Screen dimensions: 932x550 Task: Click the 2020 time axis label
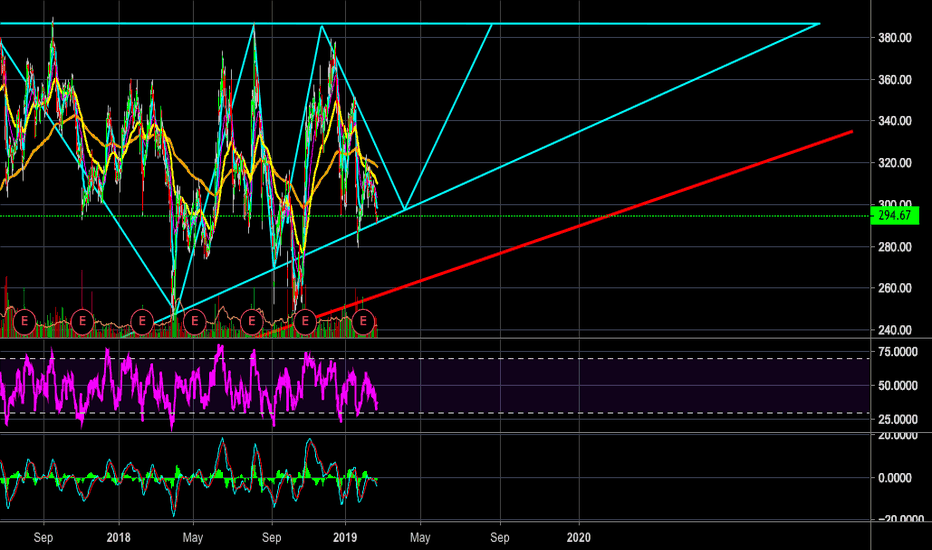(578, 538)
